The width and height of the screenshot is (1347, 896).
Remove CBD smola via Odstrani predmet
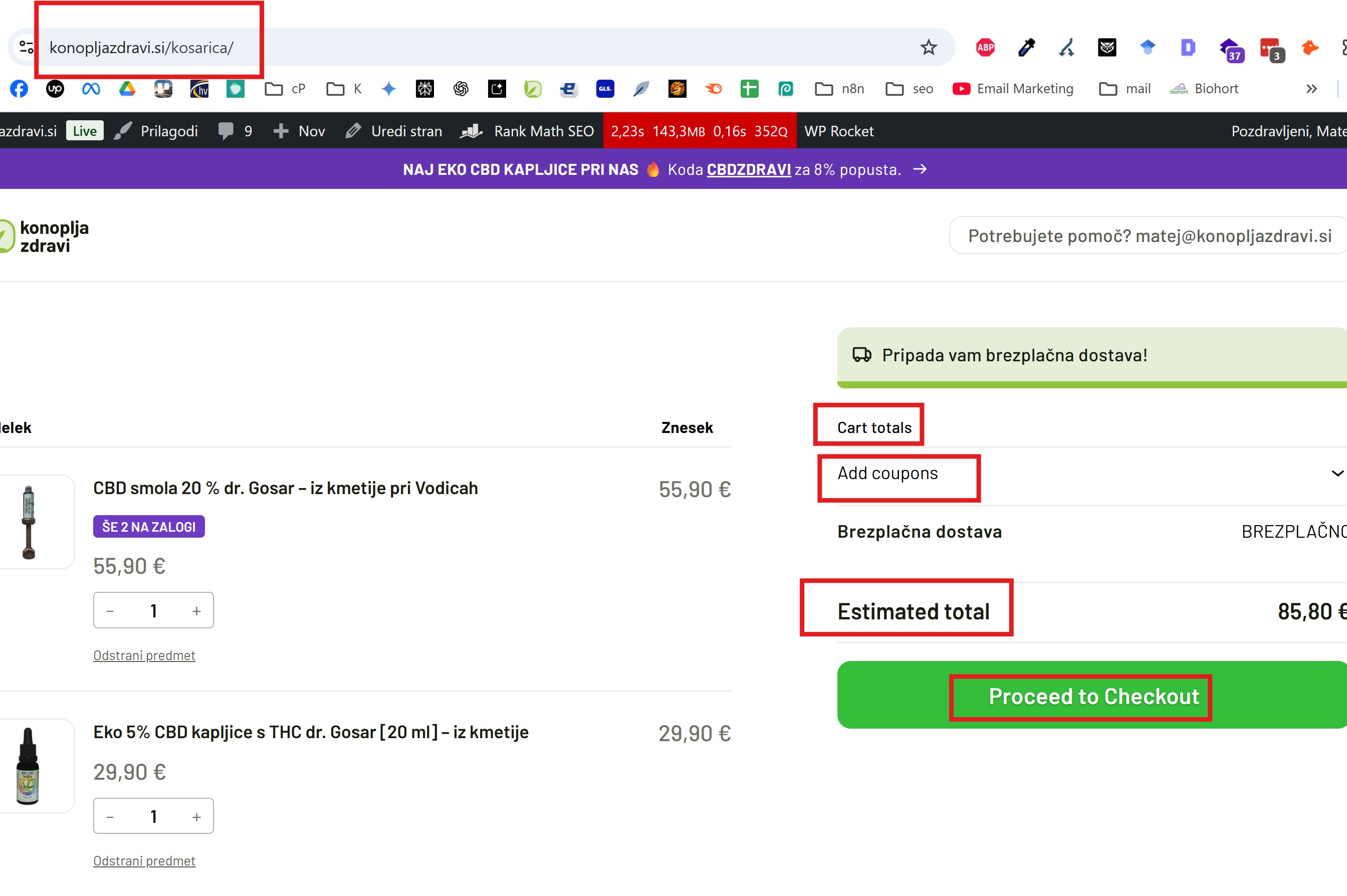(x=144, y=655)
